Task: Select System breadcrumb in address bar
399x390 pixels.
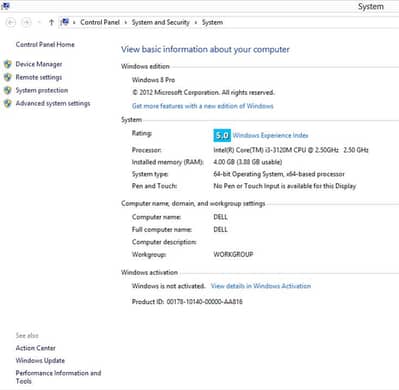Action: pyautogui.click(x=212, y=22)
